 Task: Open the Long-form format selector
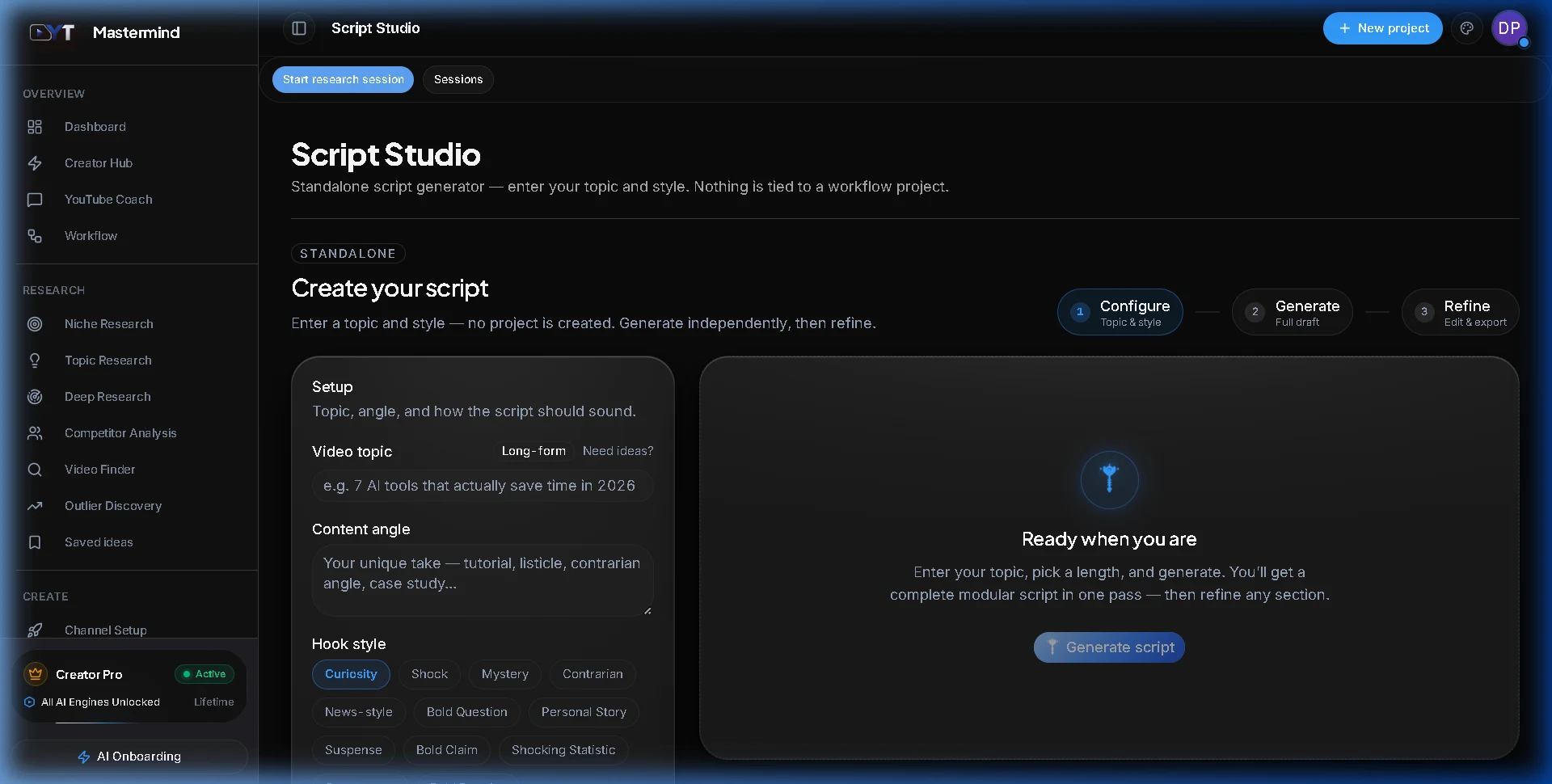(x=533, y=451)
